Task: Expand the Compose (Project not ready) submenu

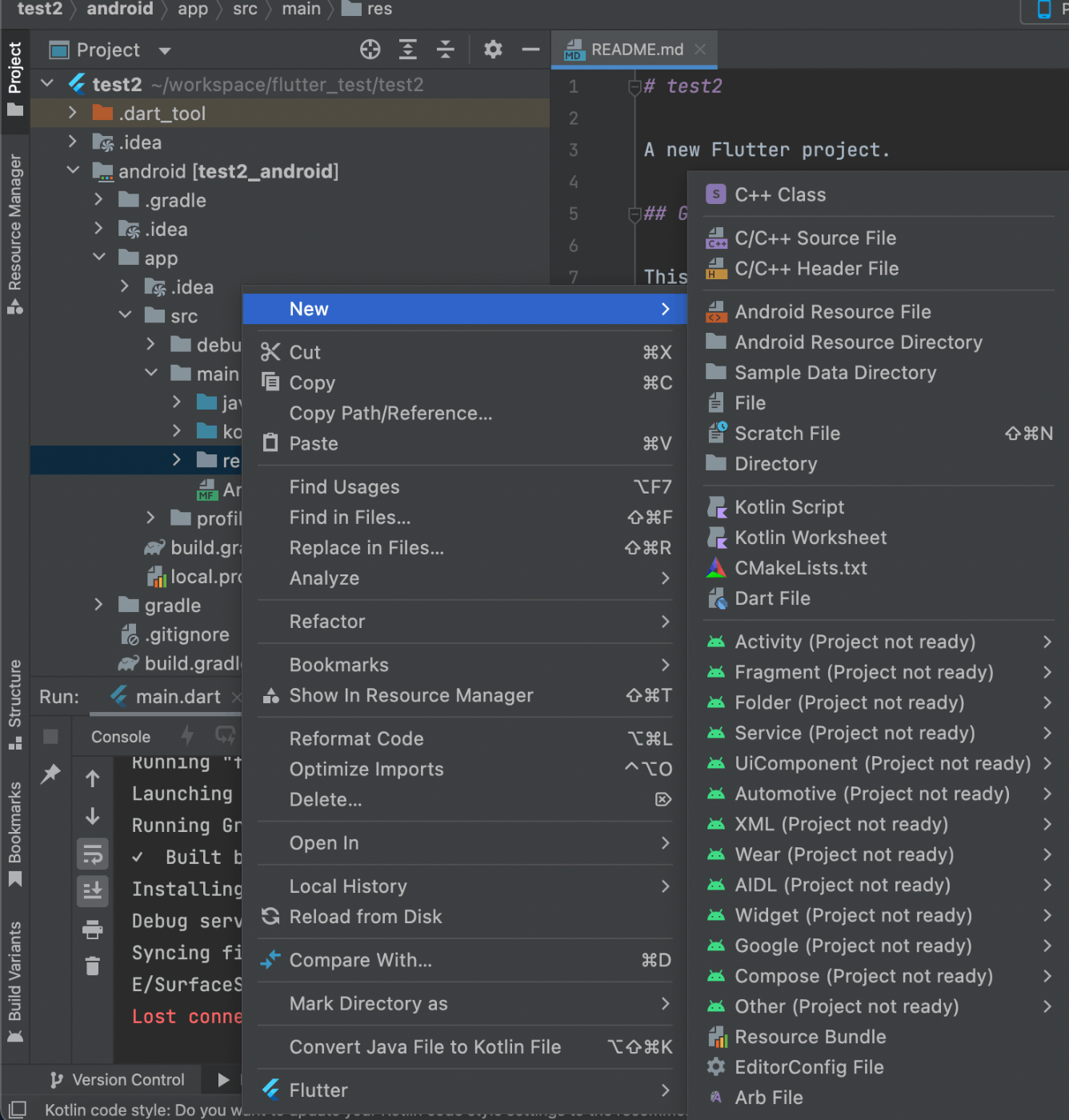Action: tap(878, 975)
